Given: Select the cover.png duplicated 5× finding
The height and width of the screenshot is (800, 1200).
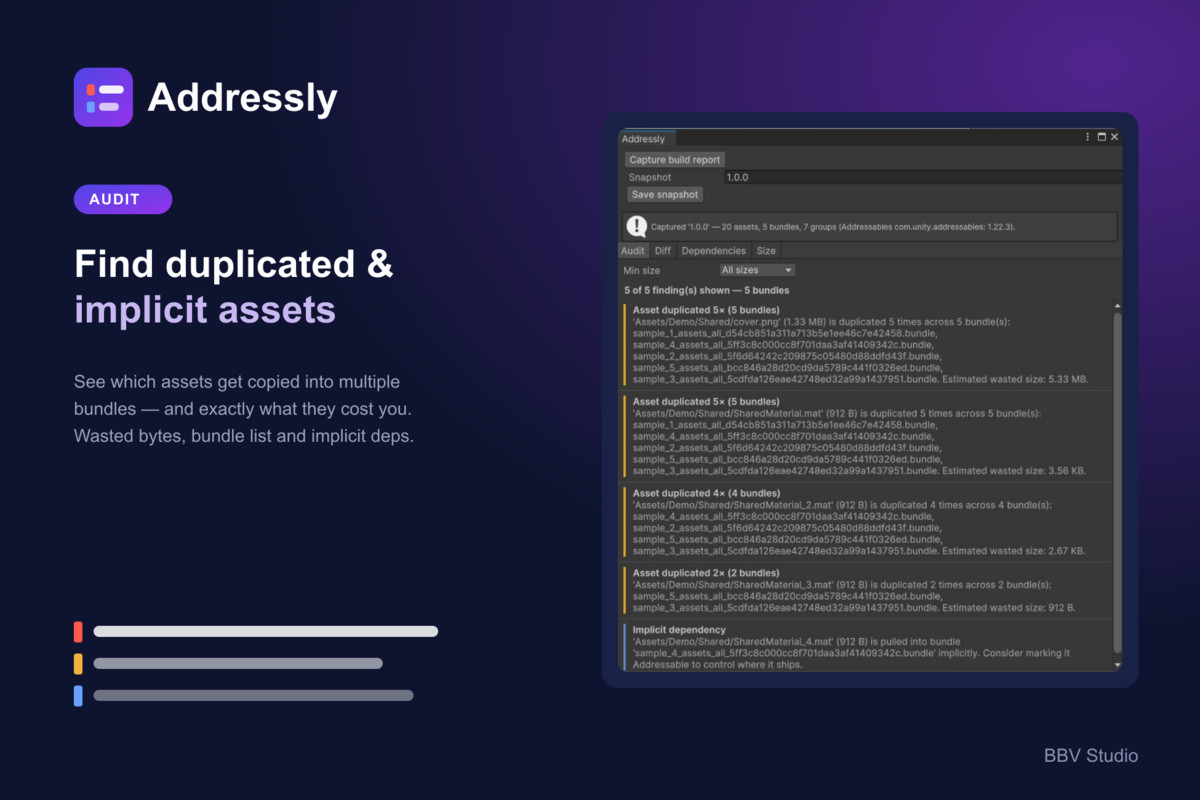Looking at the screenshot, I should pyautogui.click(x=866, y=345).
